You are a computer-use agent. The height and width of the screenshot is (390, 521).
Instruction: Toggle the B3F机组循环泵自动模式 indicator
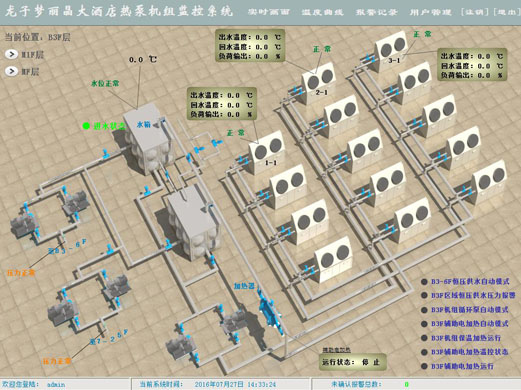(424, 310)
